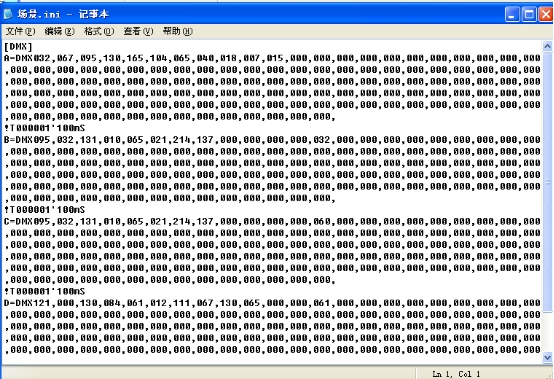Place cursor on the [DMX] header line

point(18,47)
